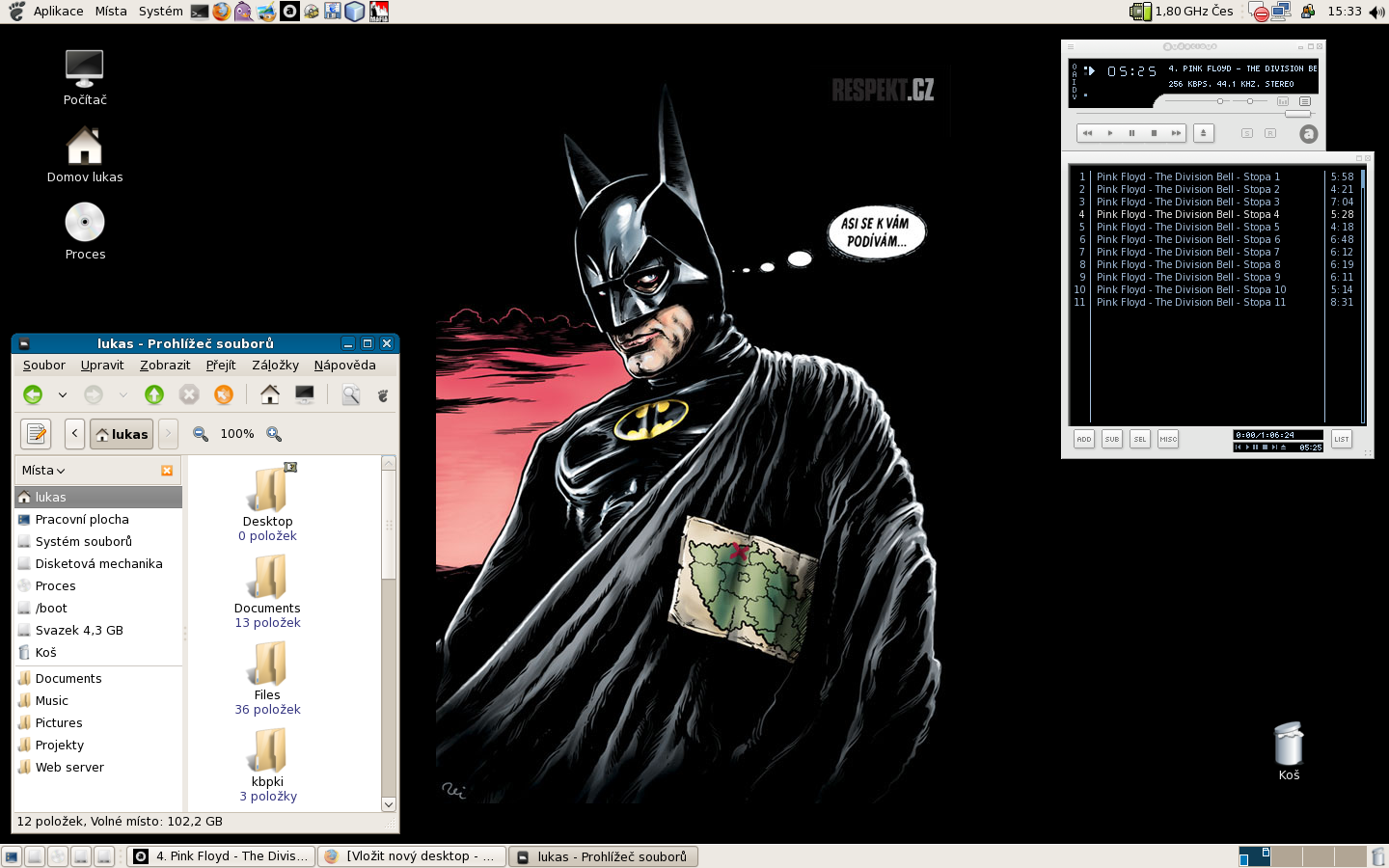
Task: Click previous track in Audacious main window
Action: click(x=1088, y=133)
